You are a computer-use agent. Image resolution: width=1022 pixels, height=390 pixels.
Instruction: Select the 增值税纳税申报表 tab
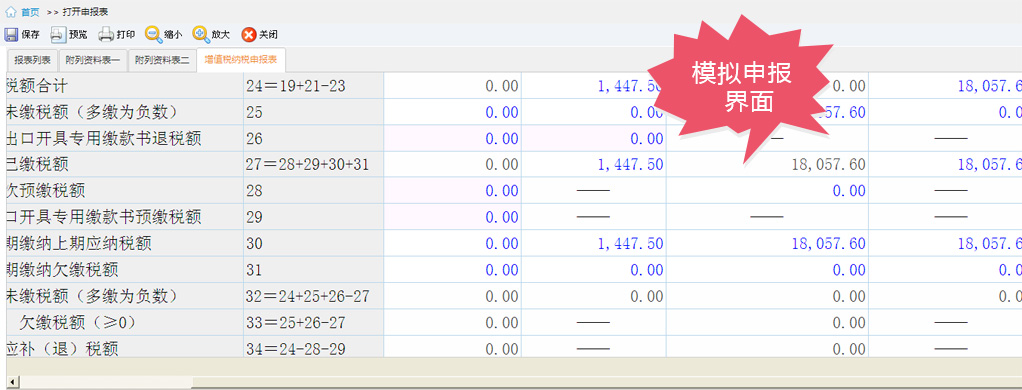tap(241, 59)
